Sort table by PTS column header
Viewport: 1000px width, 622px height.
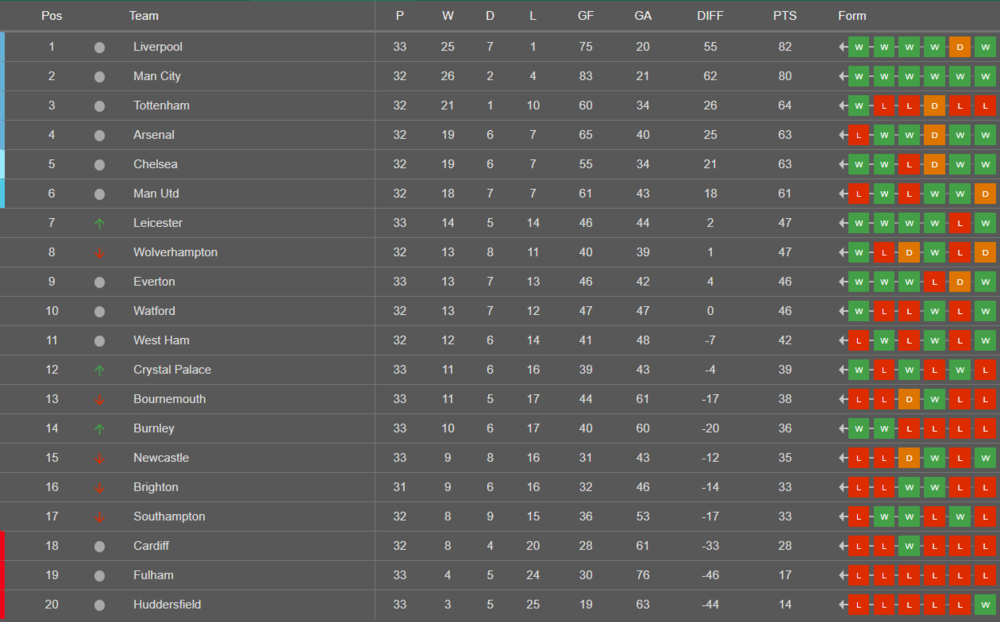pos(785,16)
